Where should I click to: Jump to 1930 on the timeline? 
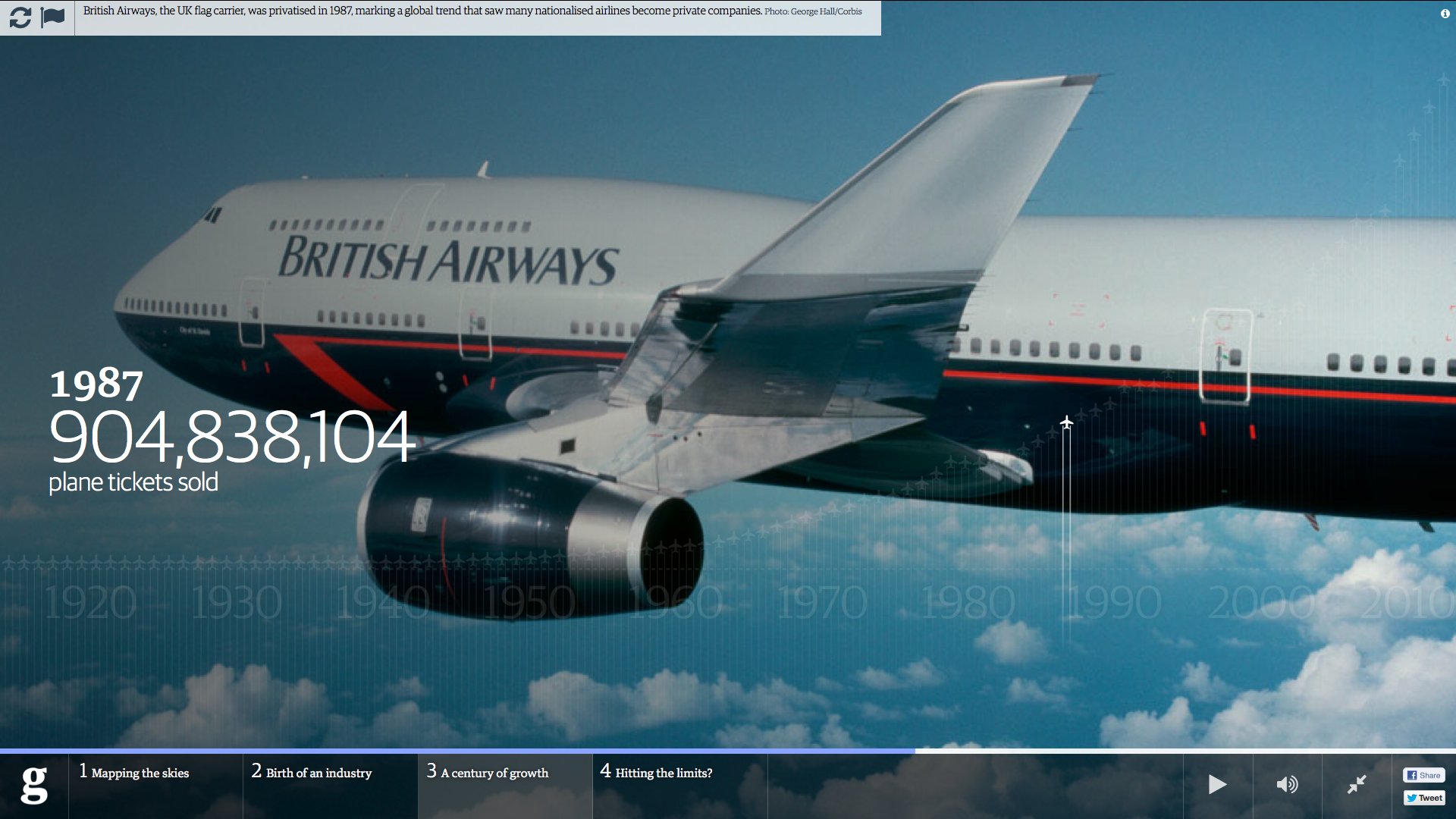tap(236, 603)
